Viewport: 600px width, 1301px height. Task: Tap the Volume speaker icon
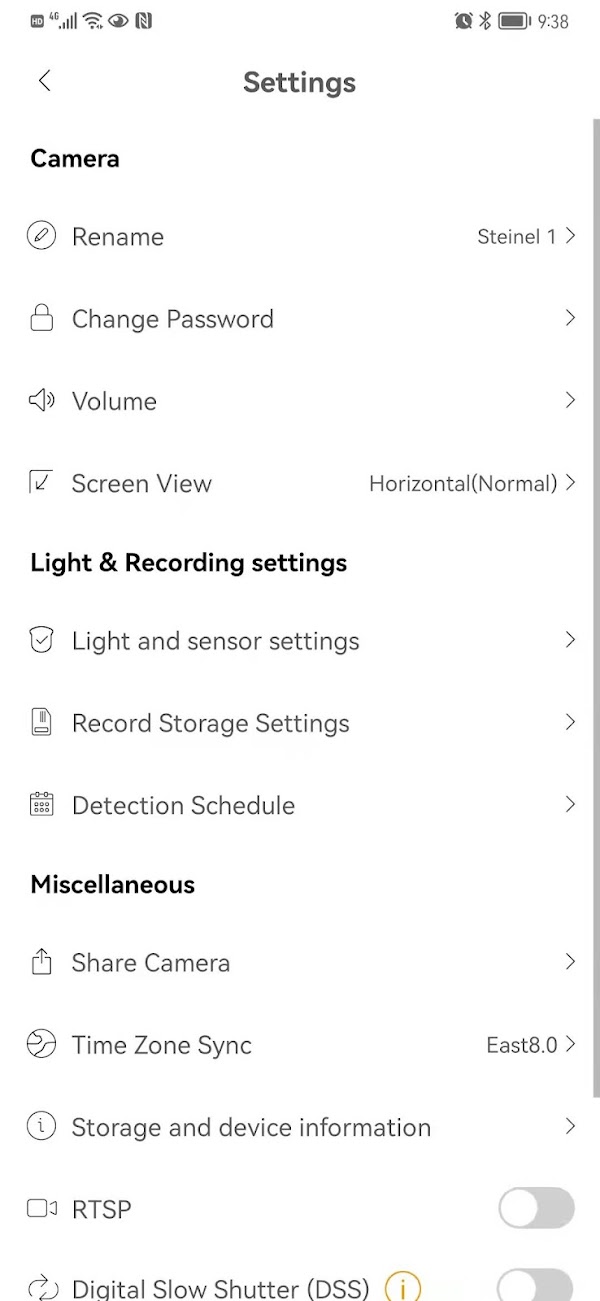coord(41,401)
